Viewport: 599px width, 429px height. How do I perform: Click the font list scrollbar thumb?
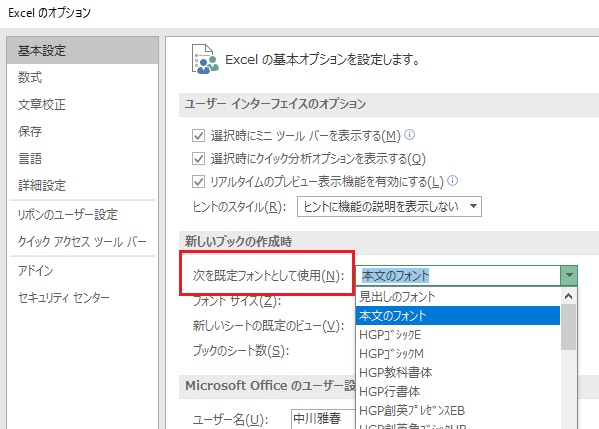tap(568, 327)
